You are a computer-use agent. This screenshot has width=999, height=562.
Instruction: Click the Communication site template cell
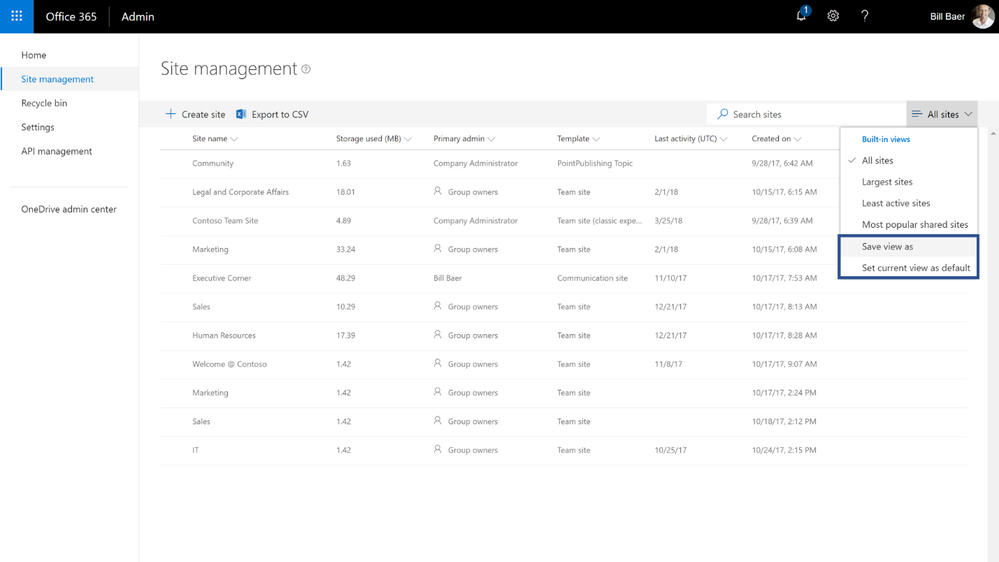(x=593, y=278)
